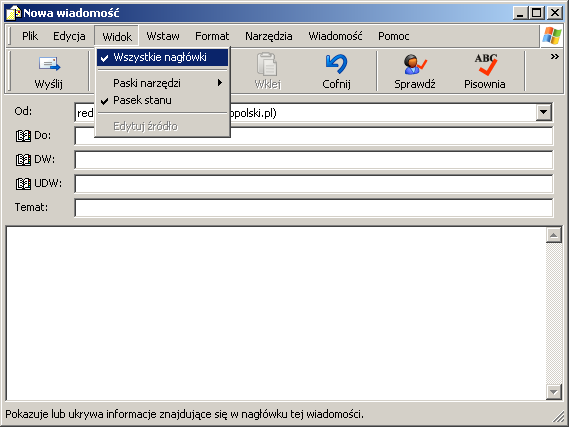Click inside the message body area
Viewport: 569px width, 427px height.
[x=276, y=313]
